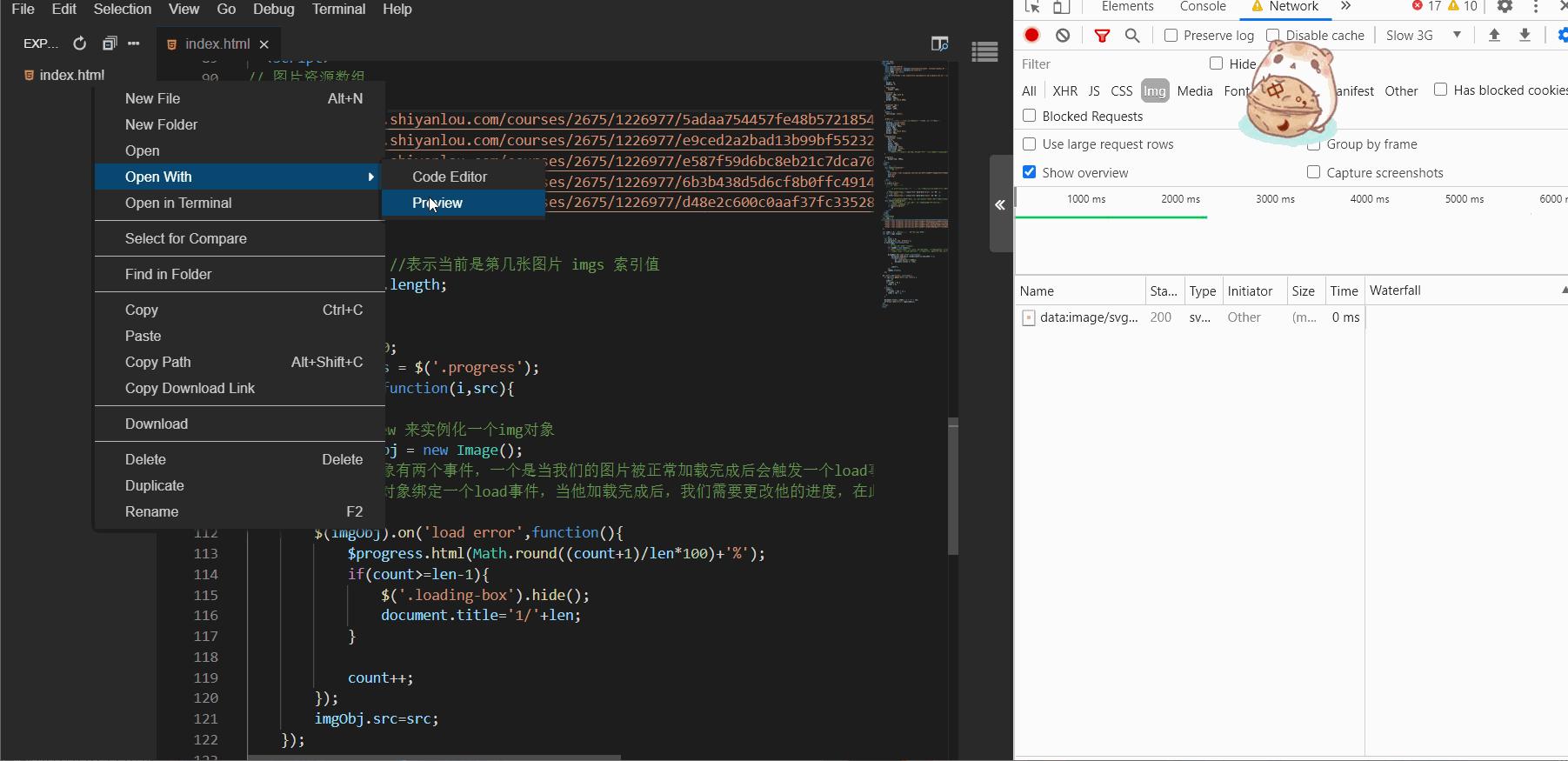This screenshot has height=761, width=1568.
Task: Clear the network log with the clear icon
Action: click(x=1063, y=35)
